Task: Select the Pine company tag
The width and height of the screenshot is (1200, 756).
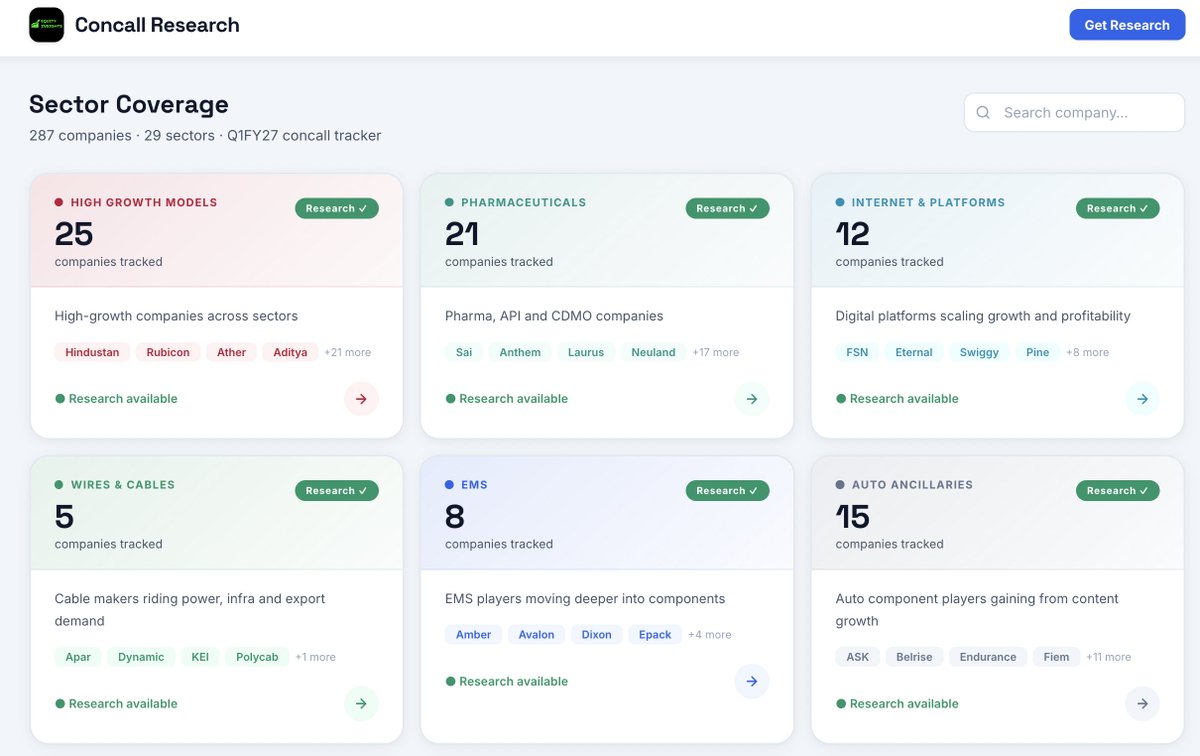Action: click(x=1038, y=352)
